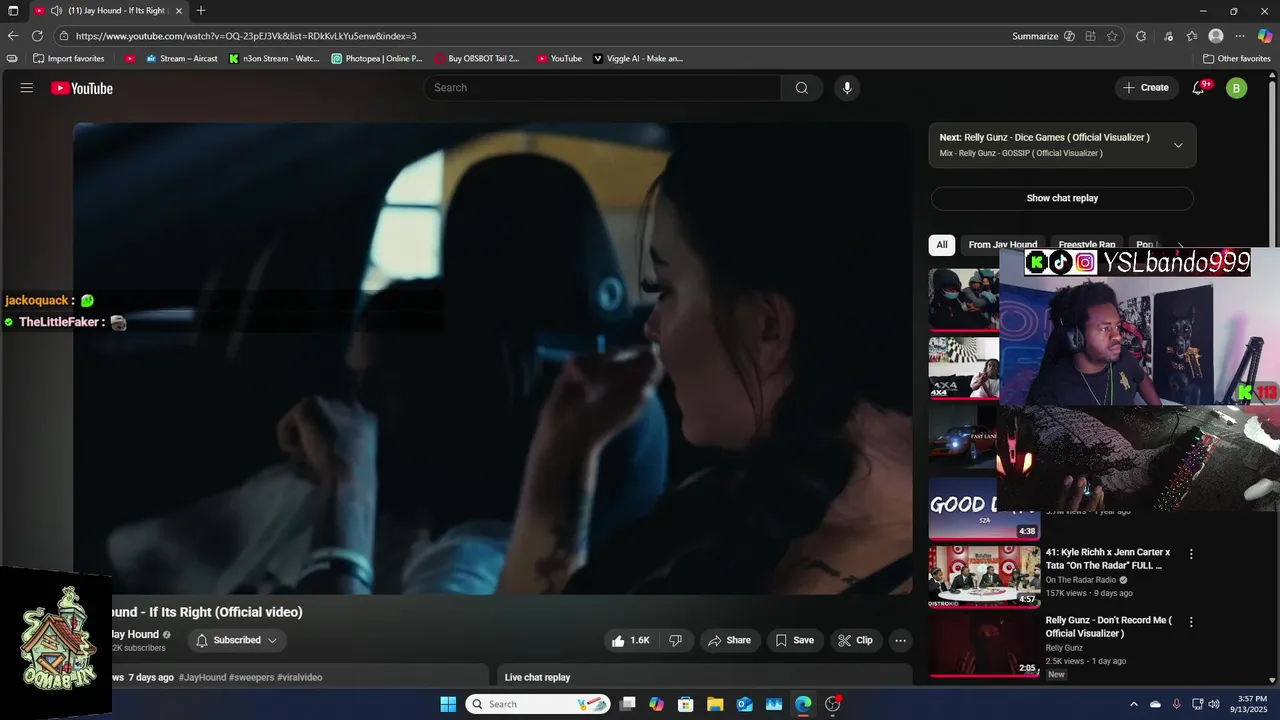Add this page to favorites star
Viewport: 1280px width, 720px height.
coord(1112,36)
